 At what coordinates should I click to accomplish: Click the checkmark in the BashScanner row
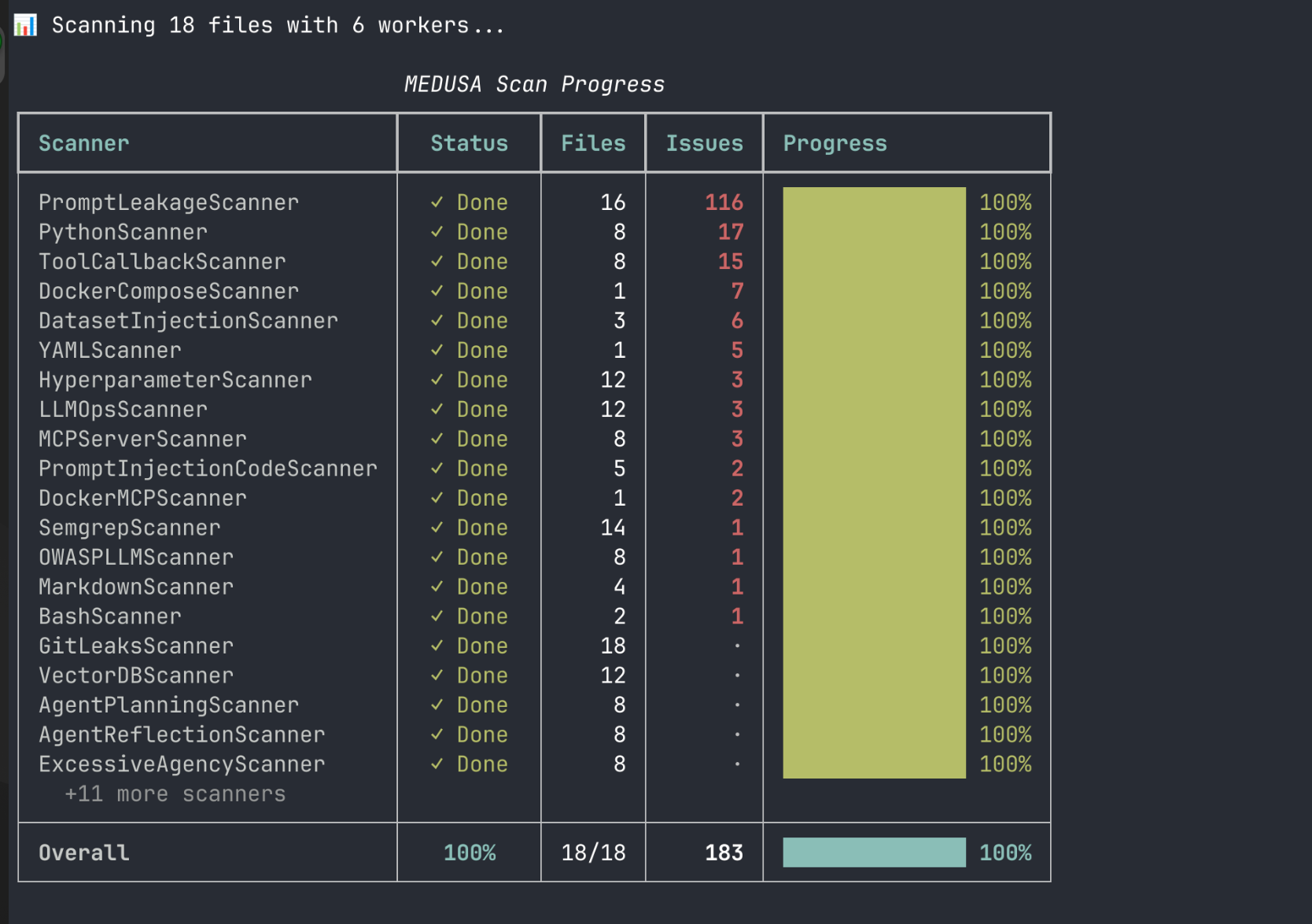[x=437, y=617]
